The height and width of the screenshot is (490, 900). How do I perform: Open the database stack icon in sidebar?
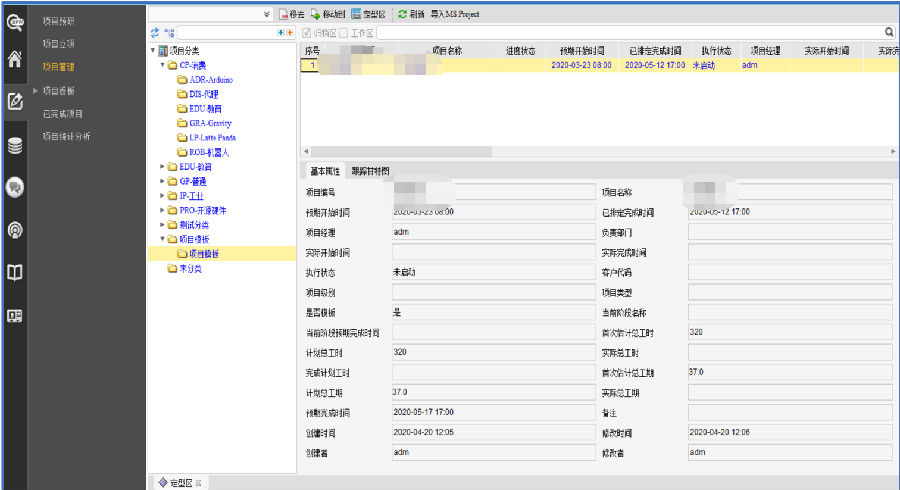click(x=14, y=145)
